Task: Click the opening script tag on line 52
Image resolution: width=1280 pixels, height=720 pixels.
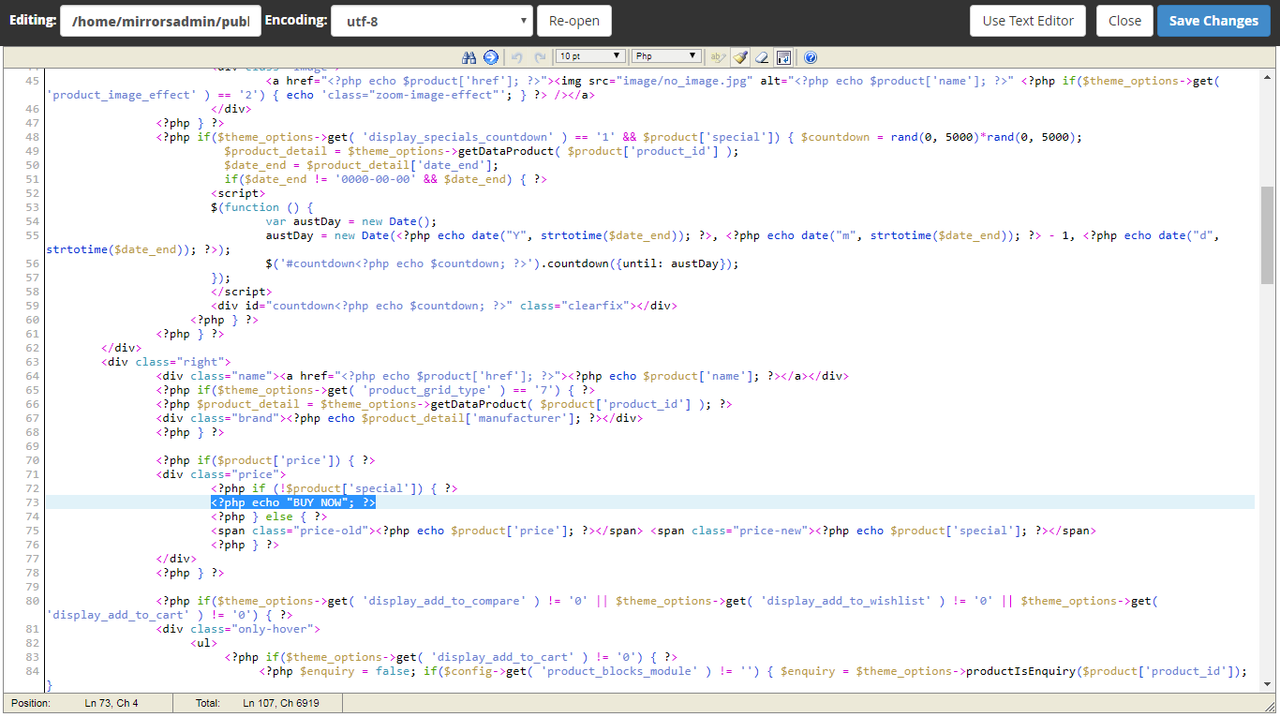Action: coord(238,193)
